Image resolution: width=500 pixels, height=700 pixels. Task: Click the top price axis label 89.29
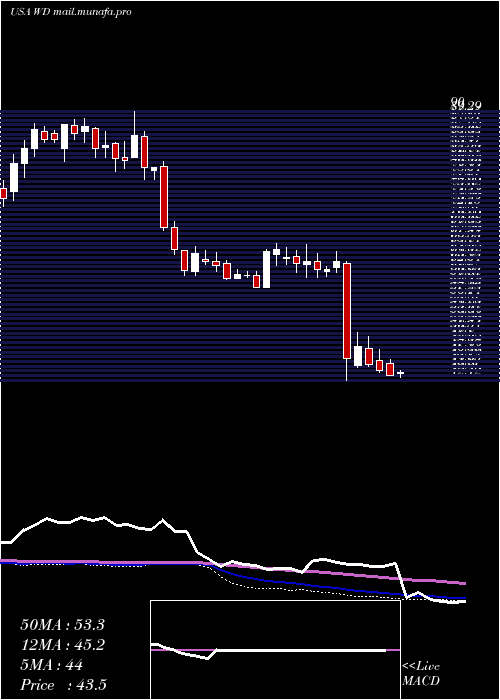click(x=466, y=105)
